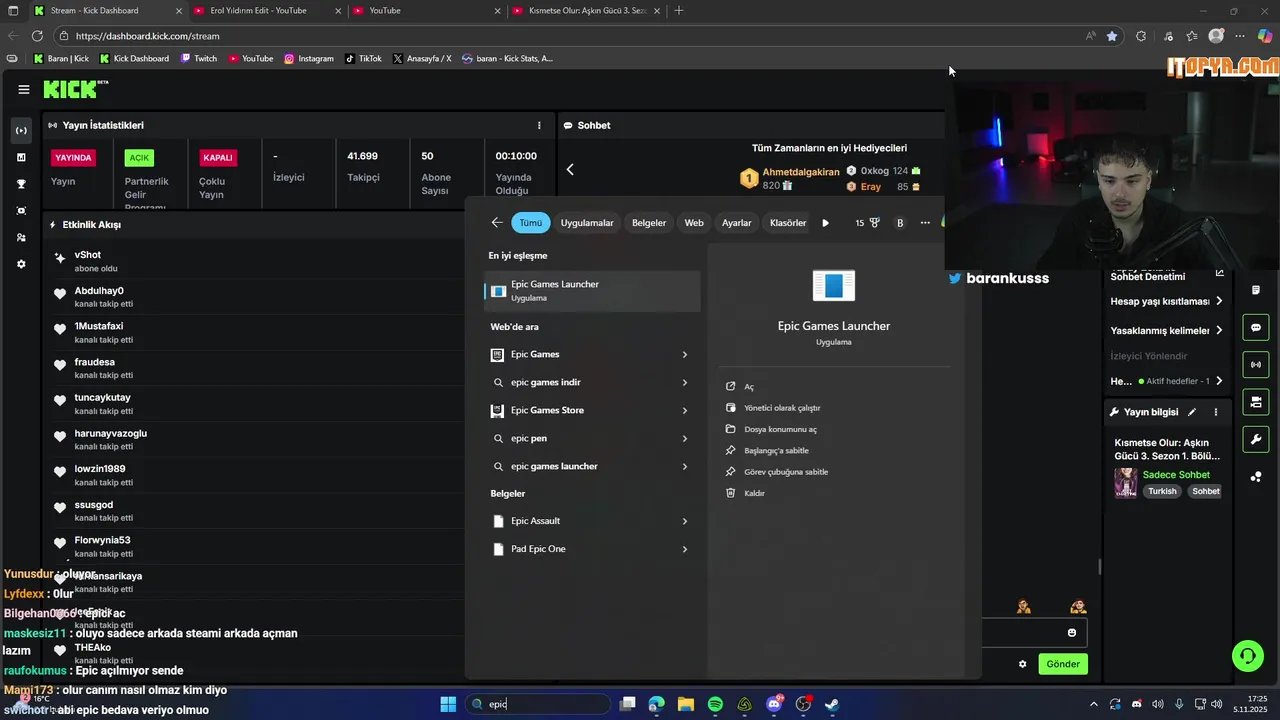Favorite this page with the star icon

click(1112, 36)
